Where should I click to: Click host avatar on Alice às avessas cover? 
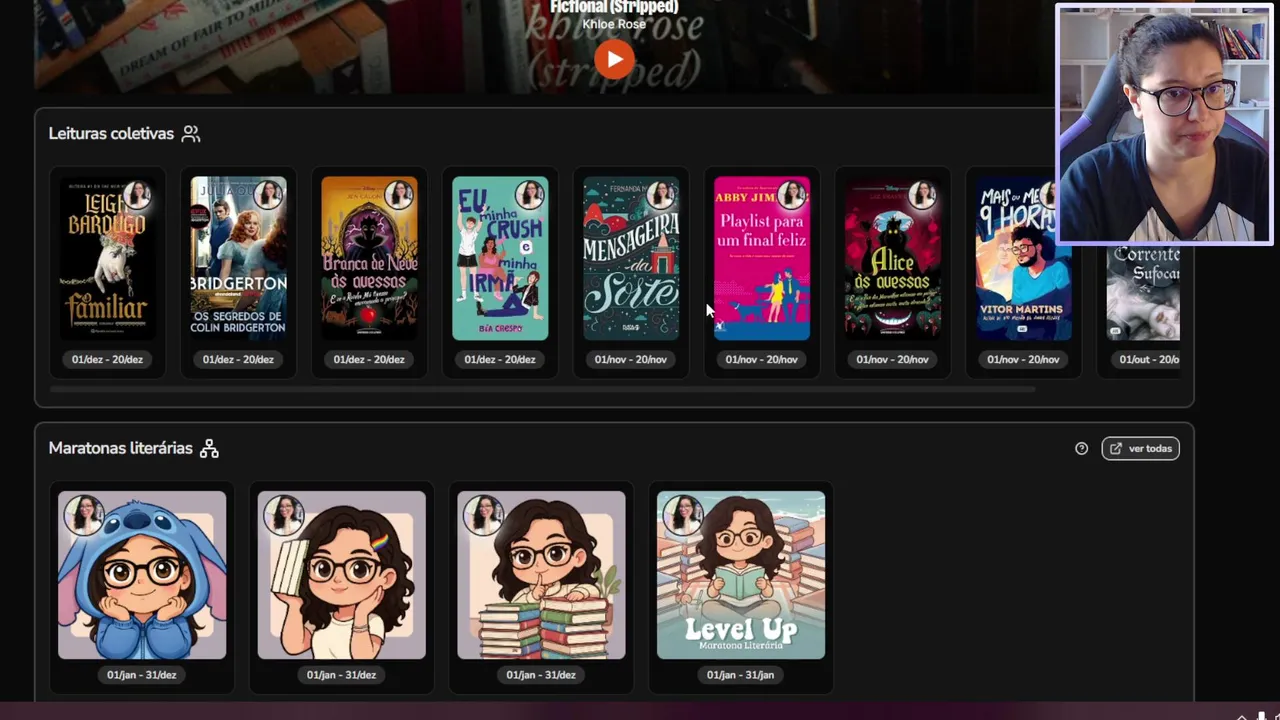click(924, 195)
